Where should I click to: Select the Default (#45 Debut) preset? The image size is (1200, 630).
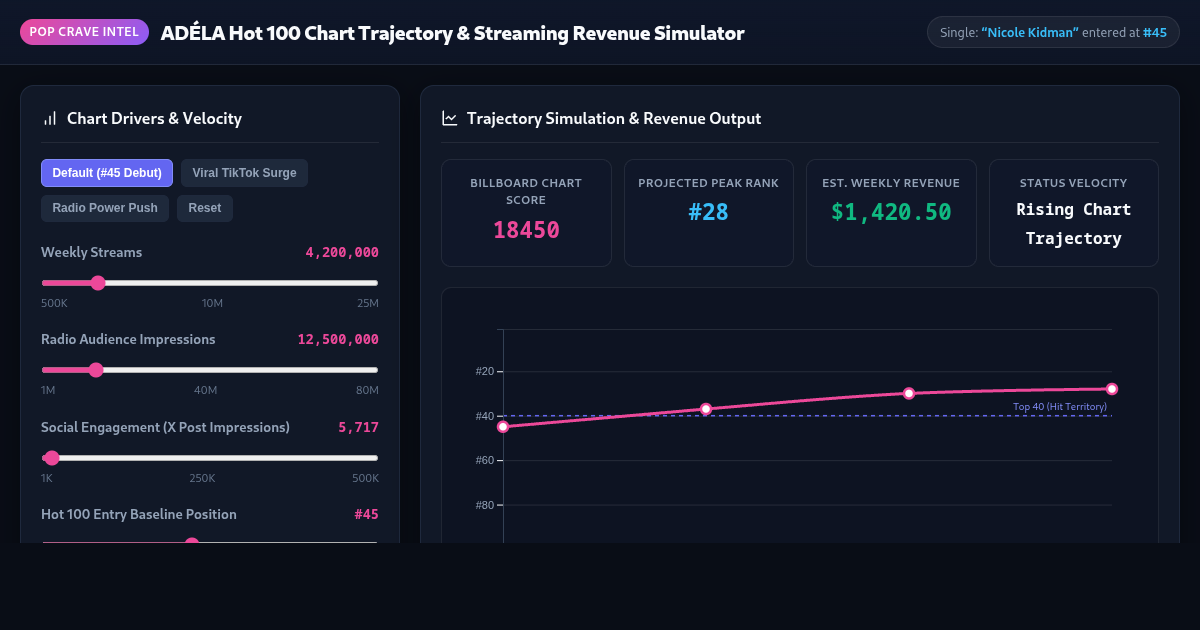click(107, 173)
